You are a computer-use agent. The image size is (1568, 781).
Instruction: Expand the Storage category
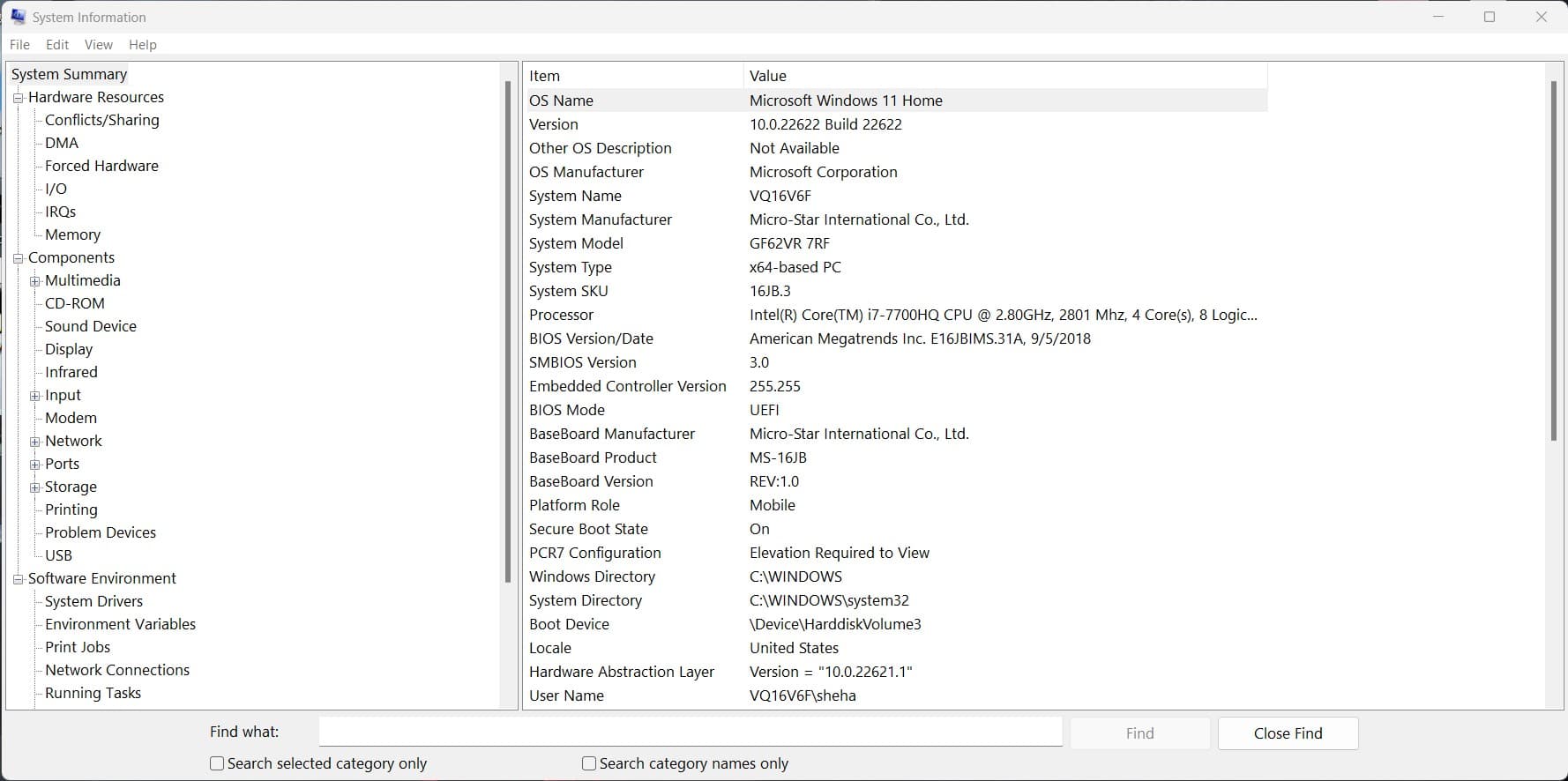[x=35, y=487]
